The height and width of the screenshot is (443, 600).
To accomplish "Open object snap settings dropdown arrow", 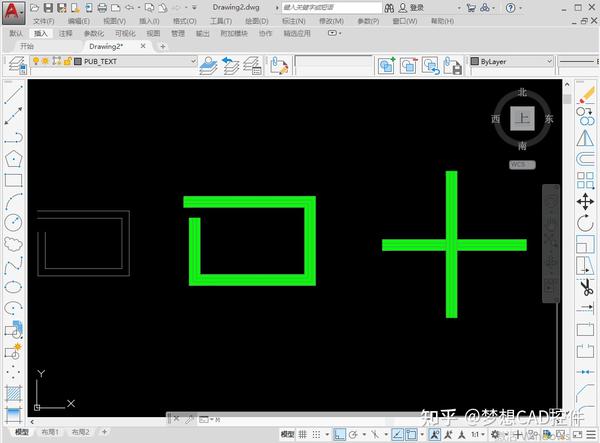I will [x=422, y=434].
